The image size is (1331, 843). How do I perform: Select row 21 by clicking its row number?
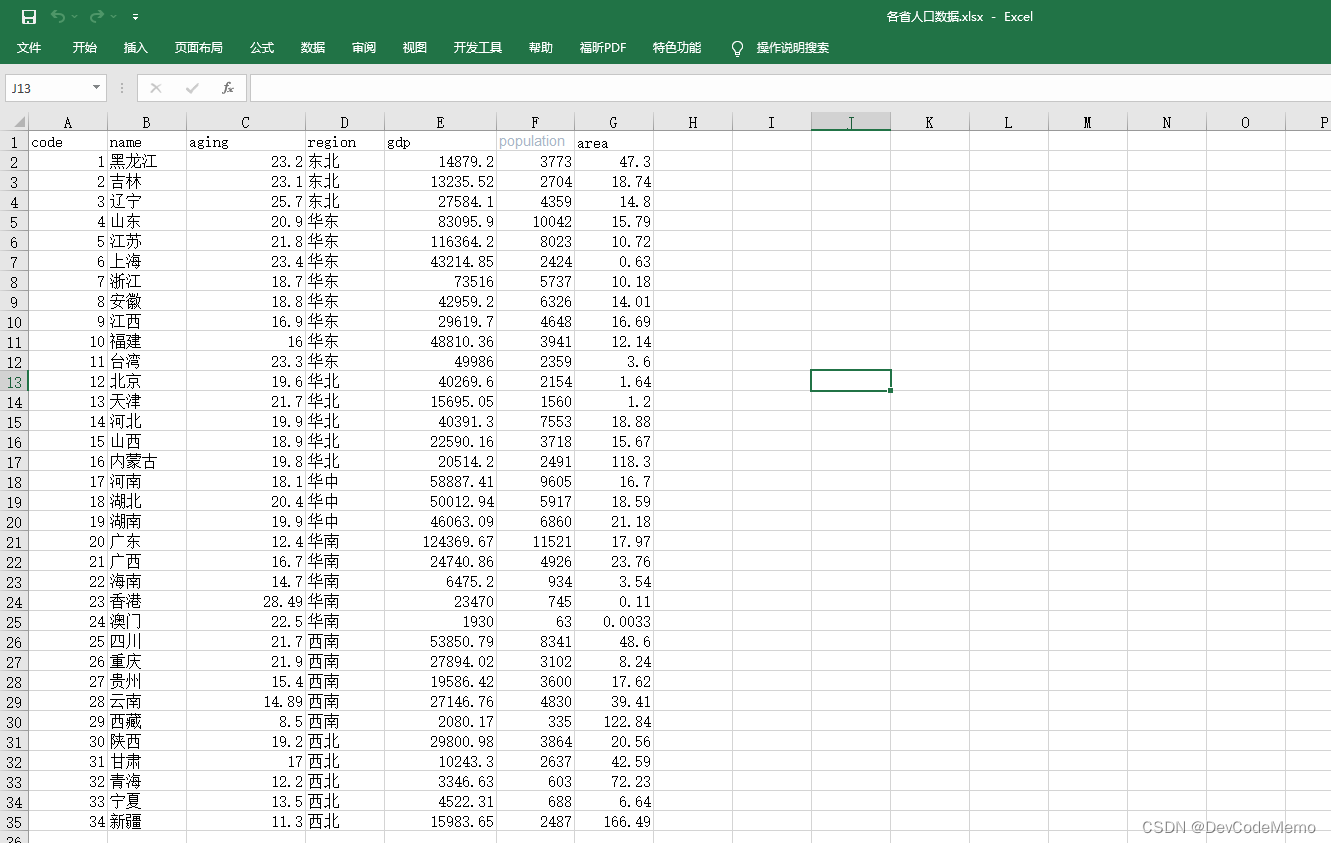pos(16,541)
